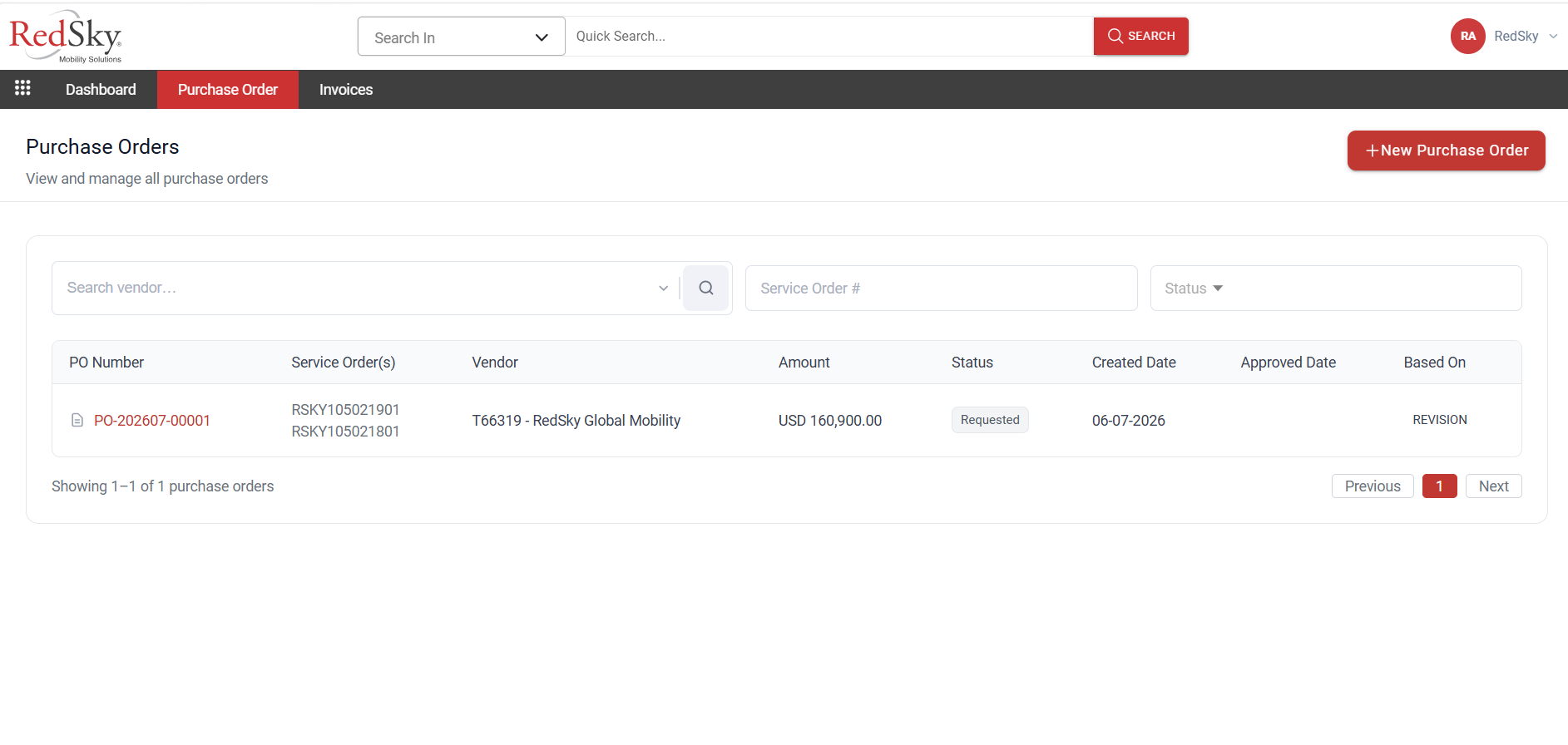Click the Service Order(s) column header
This screenshot has height=745, width=1568.
344,363
